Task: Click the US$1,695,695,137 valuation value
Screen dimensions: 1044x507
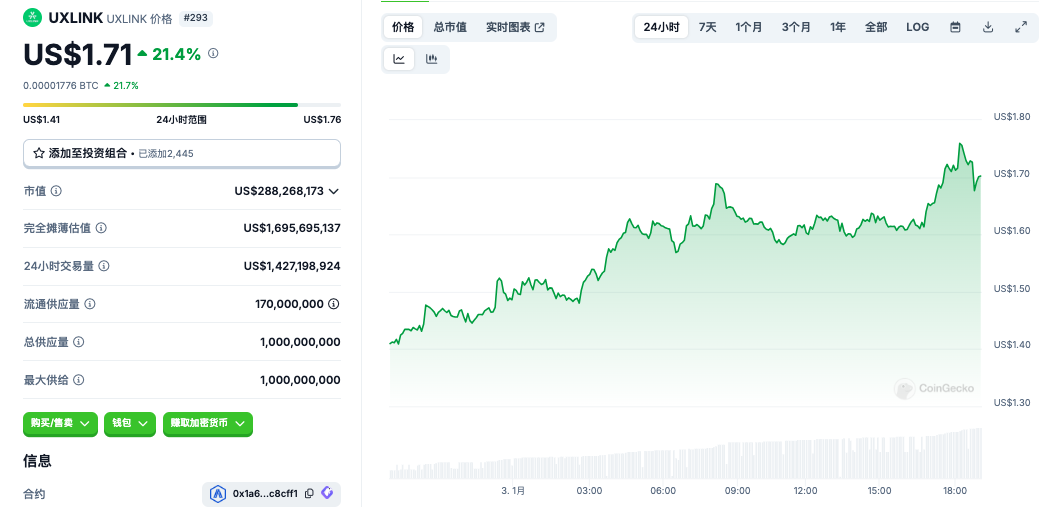Action: coord(292,228)
